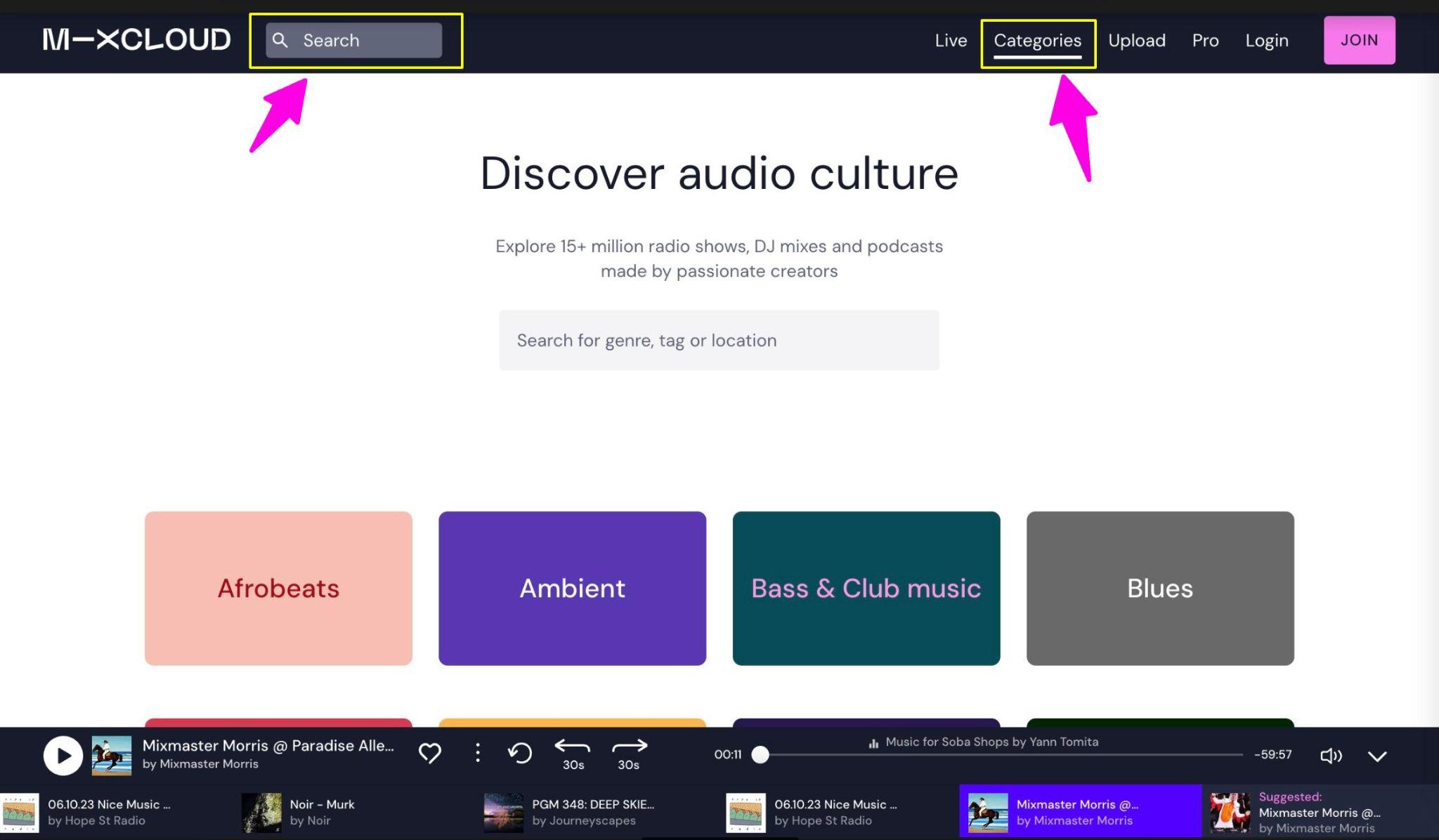Screen dimensions: 1439x840
Task: Click the now-playing horse artwork thumbnail
Action: pyautogui.click(x=112, y=755)
